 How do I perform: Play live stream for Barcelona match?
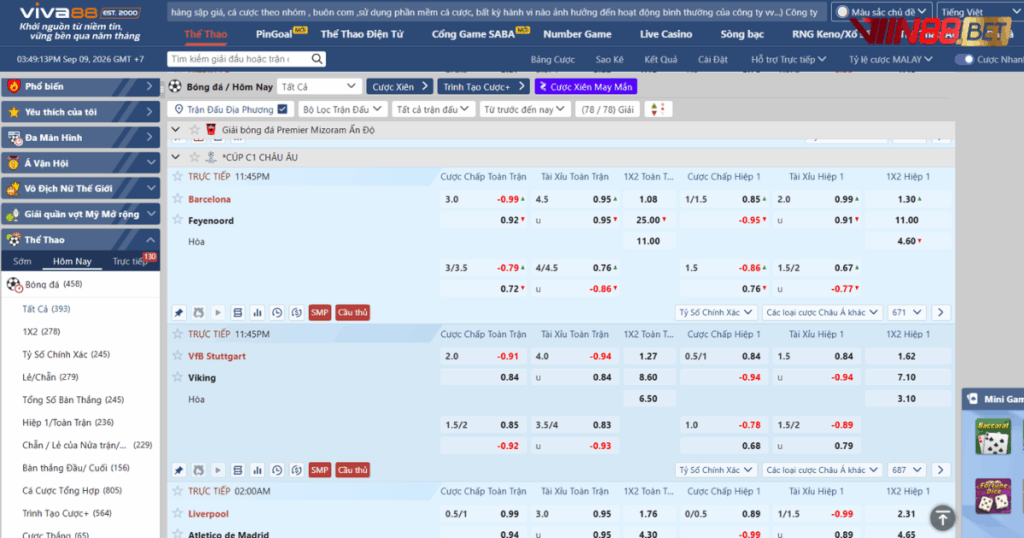[218, 313]
